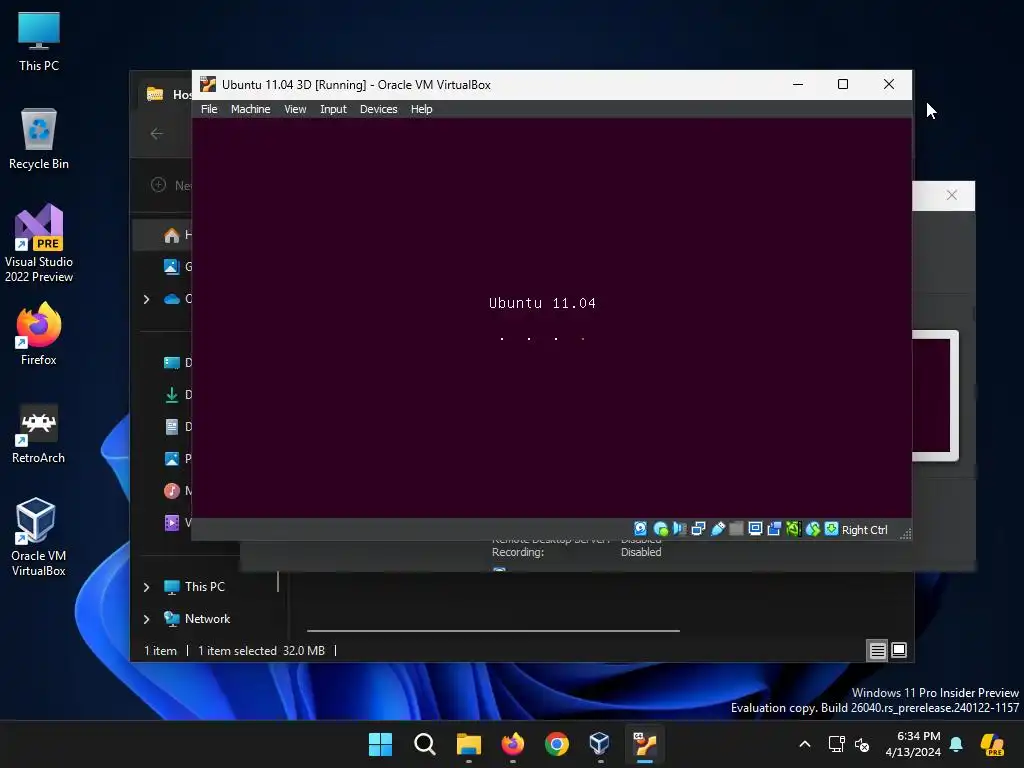Open the Devices menu in VirtualBox

[x=378, y=109]
